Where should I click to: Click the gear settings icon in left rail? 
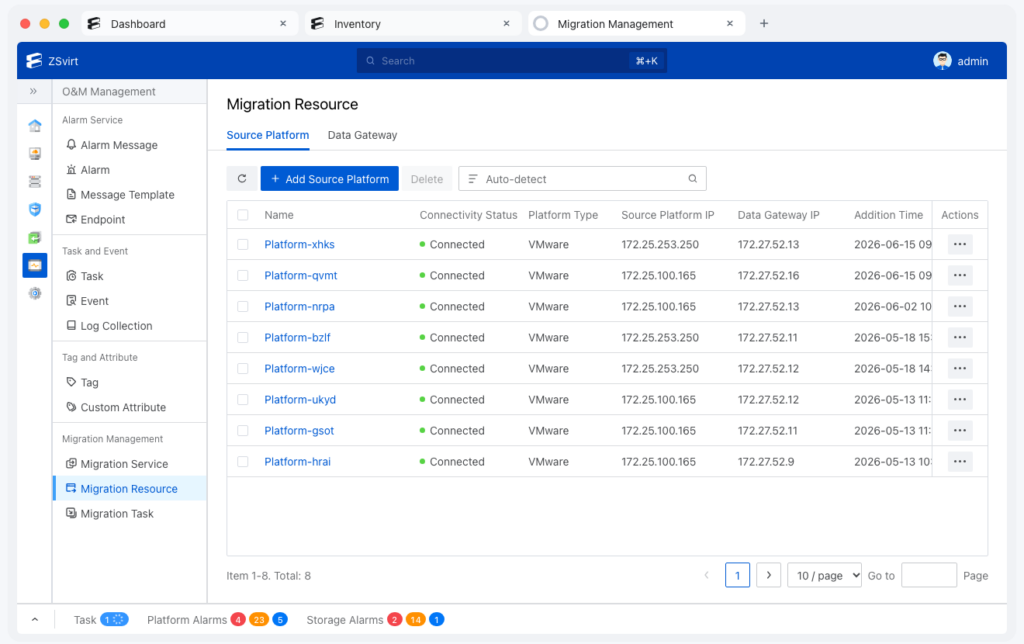35,293
